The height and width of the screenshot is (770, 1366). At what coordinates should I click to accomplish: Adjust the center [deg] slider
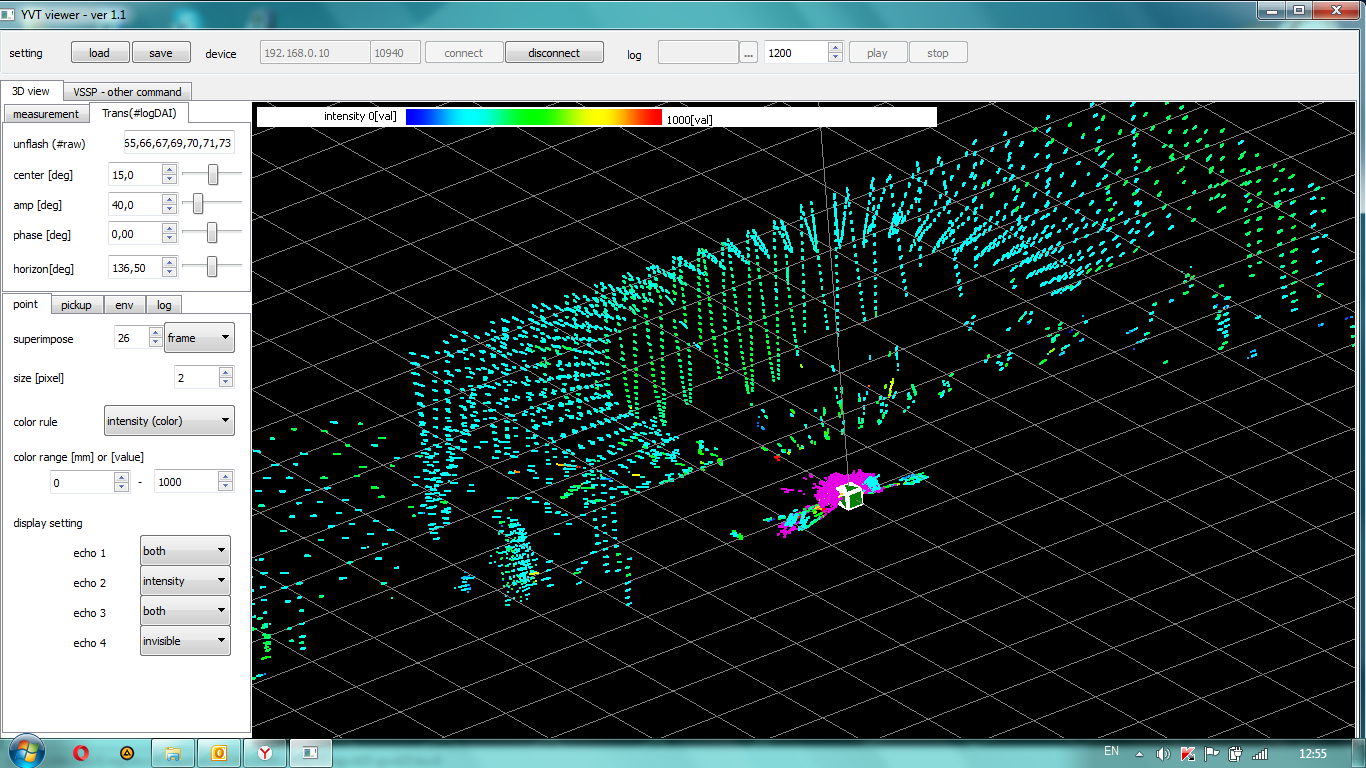[213, 175]
